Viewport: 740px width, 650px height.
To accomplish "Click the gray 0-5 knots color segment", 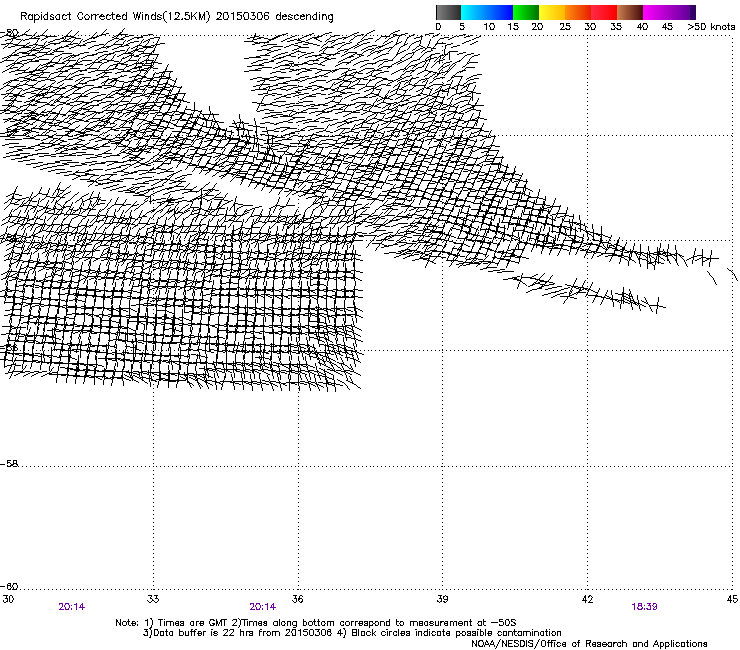I will 448,12.
